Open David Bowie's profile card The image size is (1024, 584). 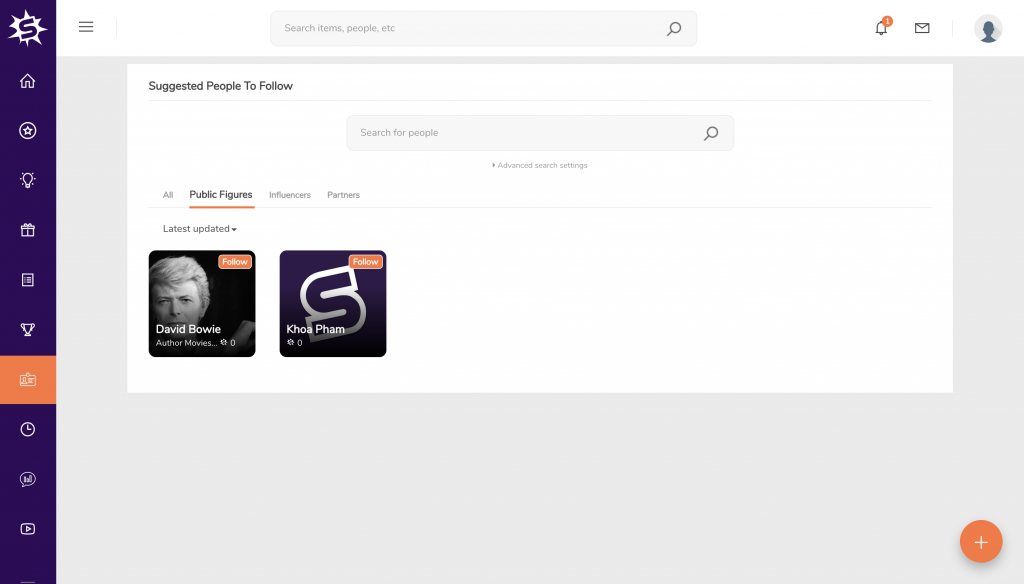pyautogui.click(x=202, y=304)
